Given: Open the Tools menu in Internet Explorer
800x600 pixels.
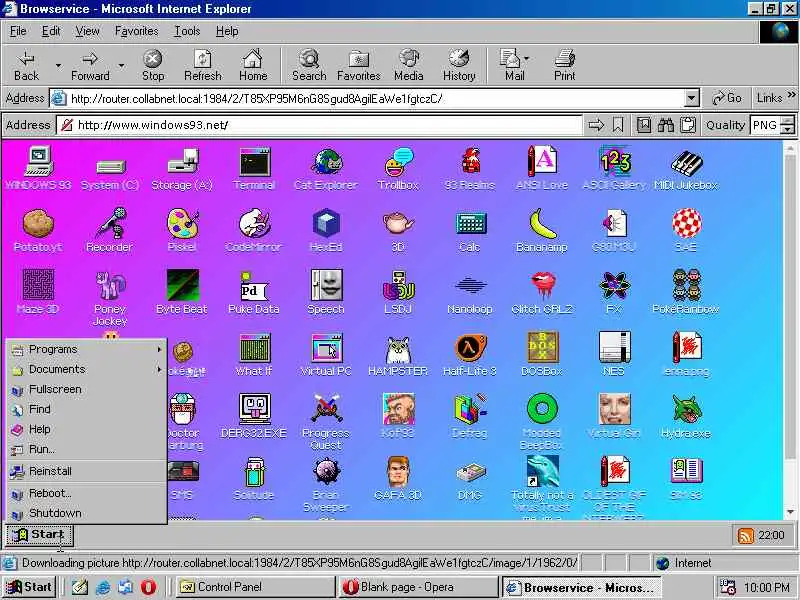Looking at the screenshot, I should tap(187, 31).
